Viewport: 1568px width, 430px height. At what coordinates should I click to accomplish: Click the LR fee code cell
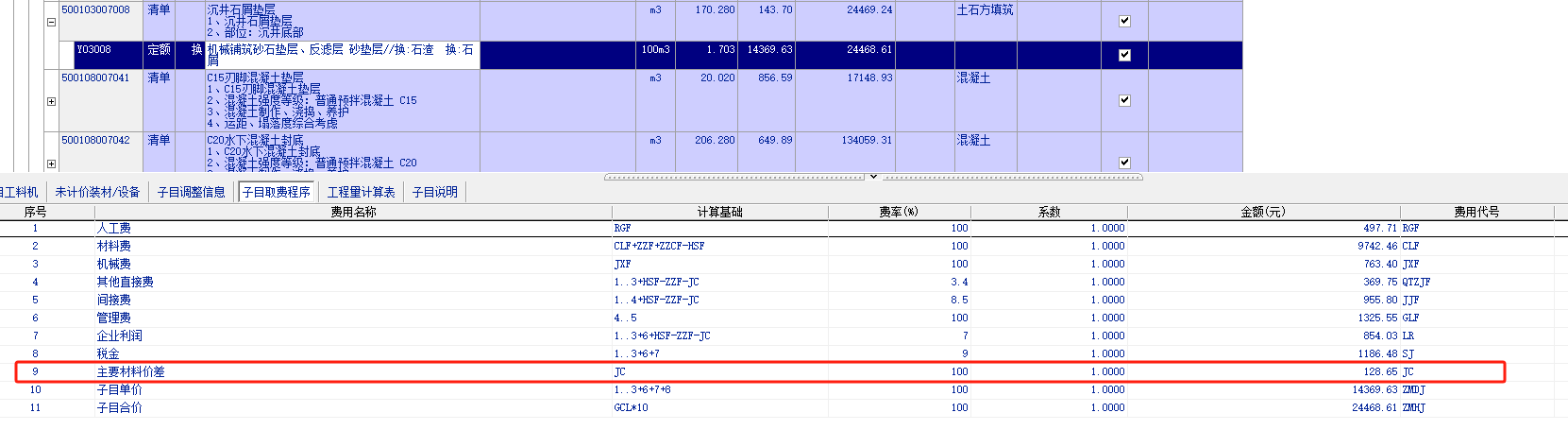[x=1477, y=335]
